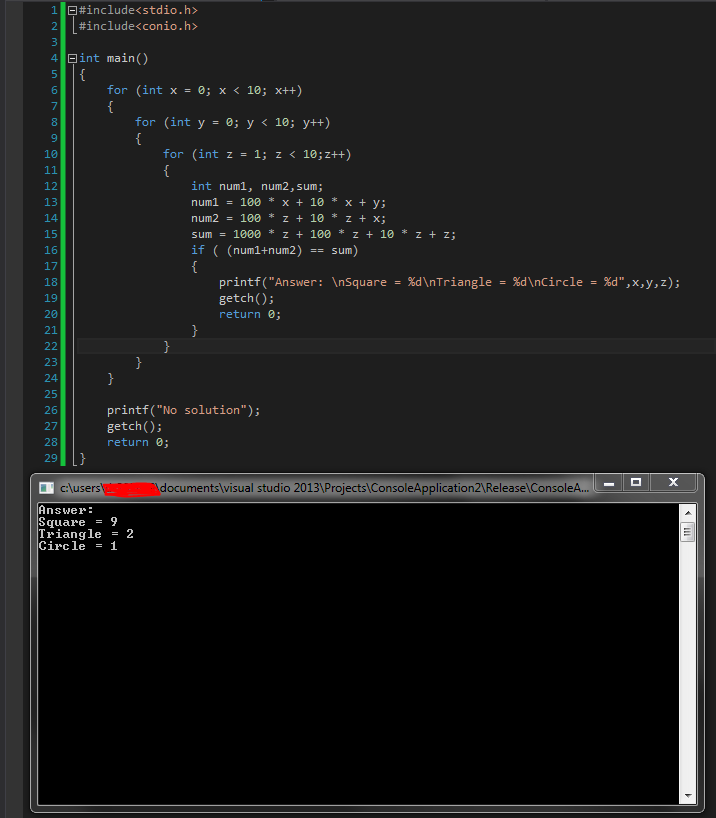Screen dimensions: 716x818
Task: Click the 'Circle = 1' console output
Action: pos(78,546)
